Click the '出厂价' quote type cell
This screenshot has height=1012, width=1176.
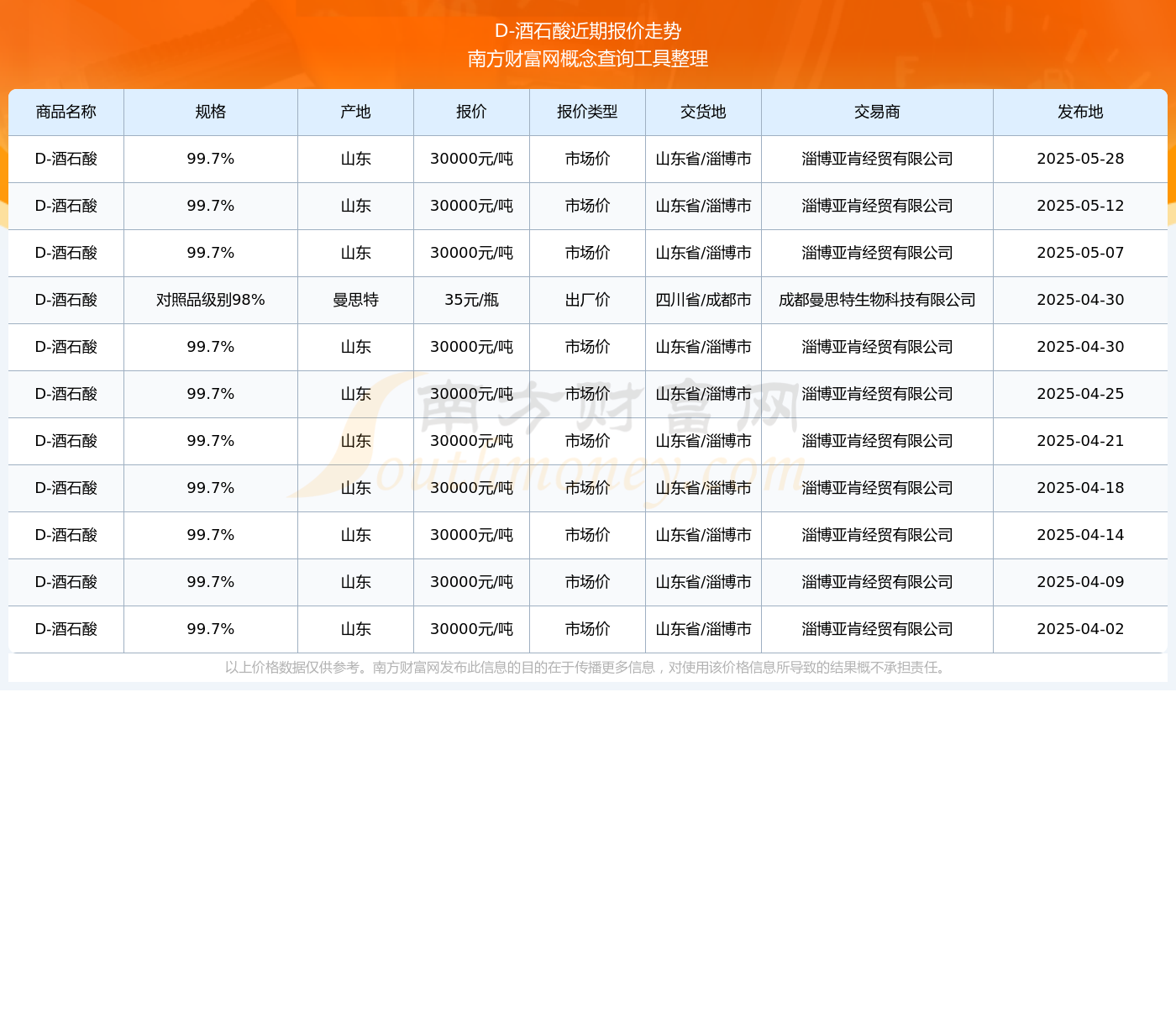point(588,300)
